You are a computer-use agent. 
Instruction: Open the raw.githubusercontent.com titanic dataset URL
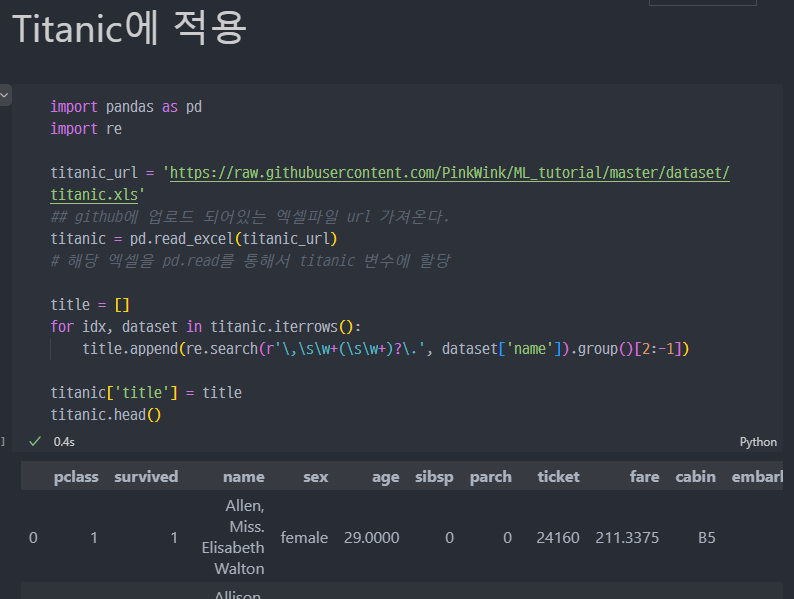(x=449, y=173)
